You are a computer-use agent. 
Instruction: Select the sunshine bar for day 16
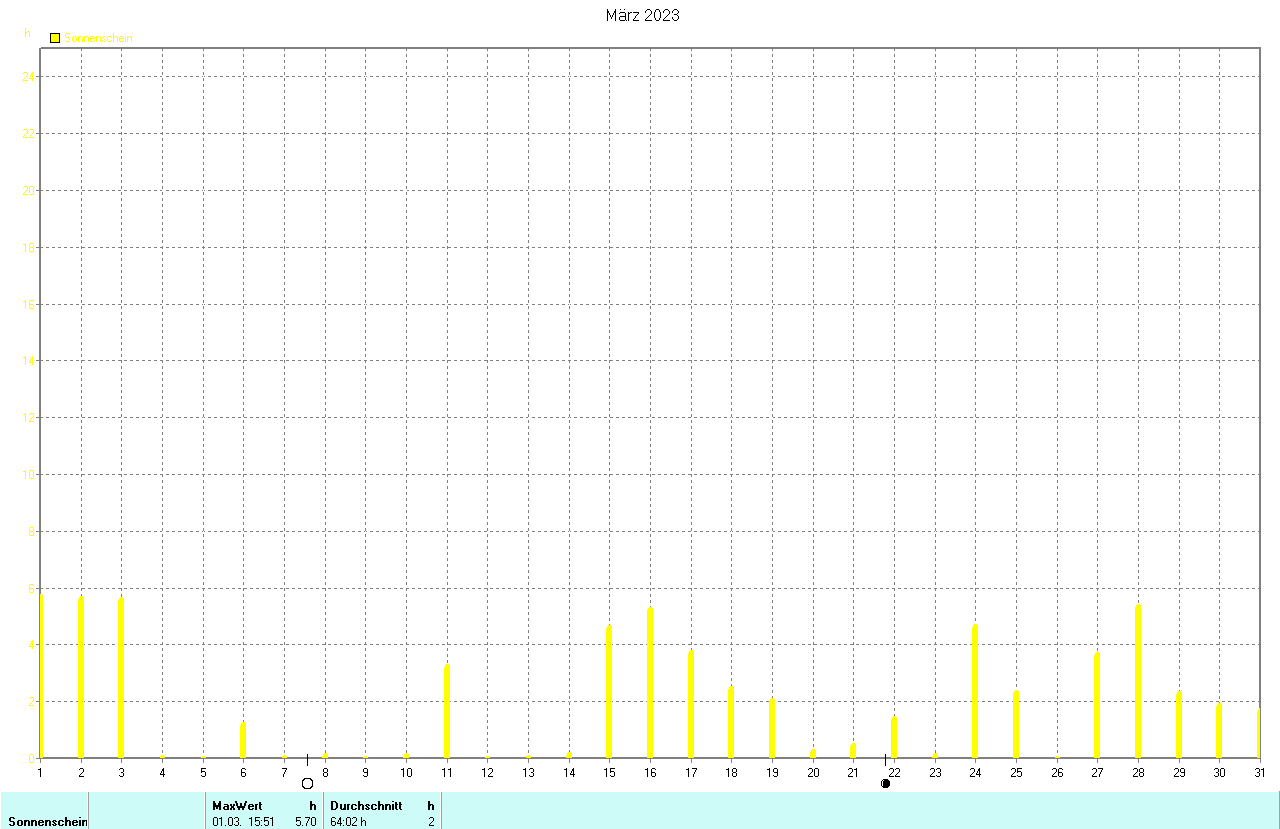[x=650, y=683]
